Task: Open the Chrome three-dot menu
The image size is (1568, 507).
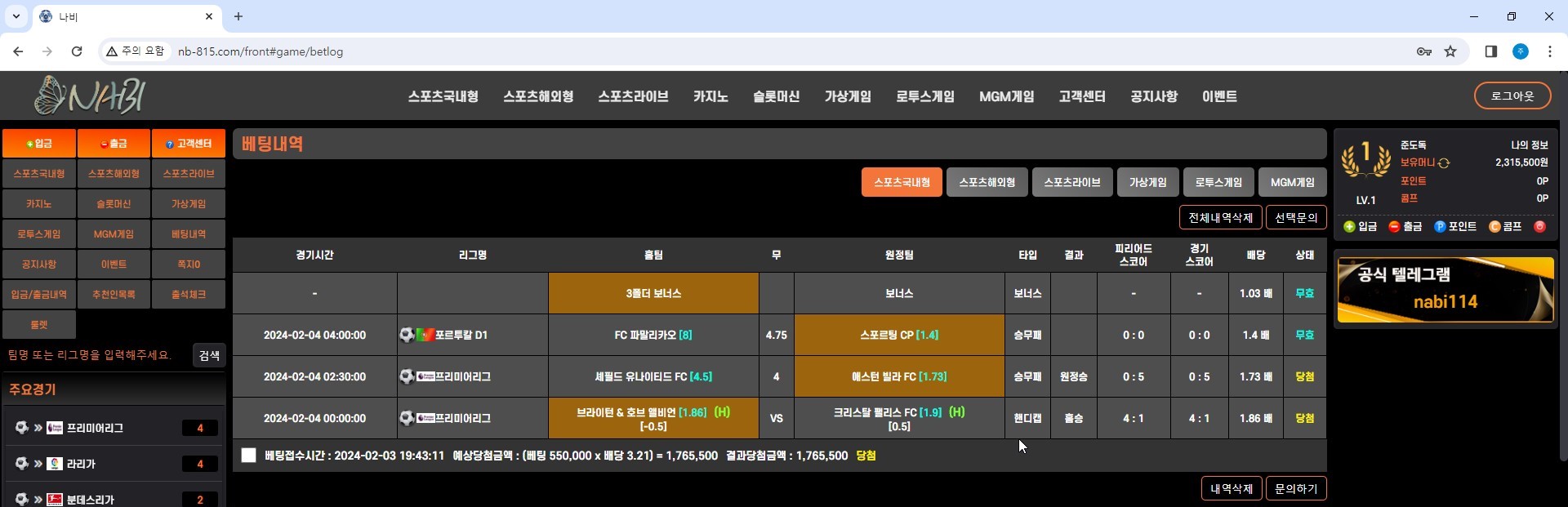Action: [x=1549, y=51]
